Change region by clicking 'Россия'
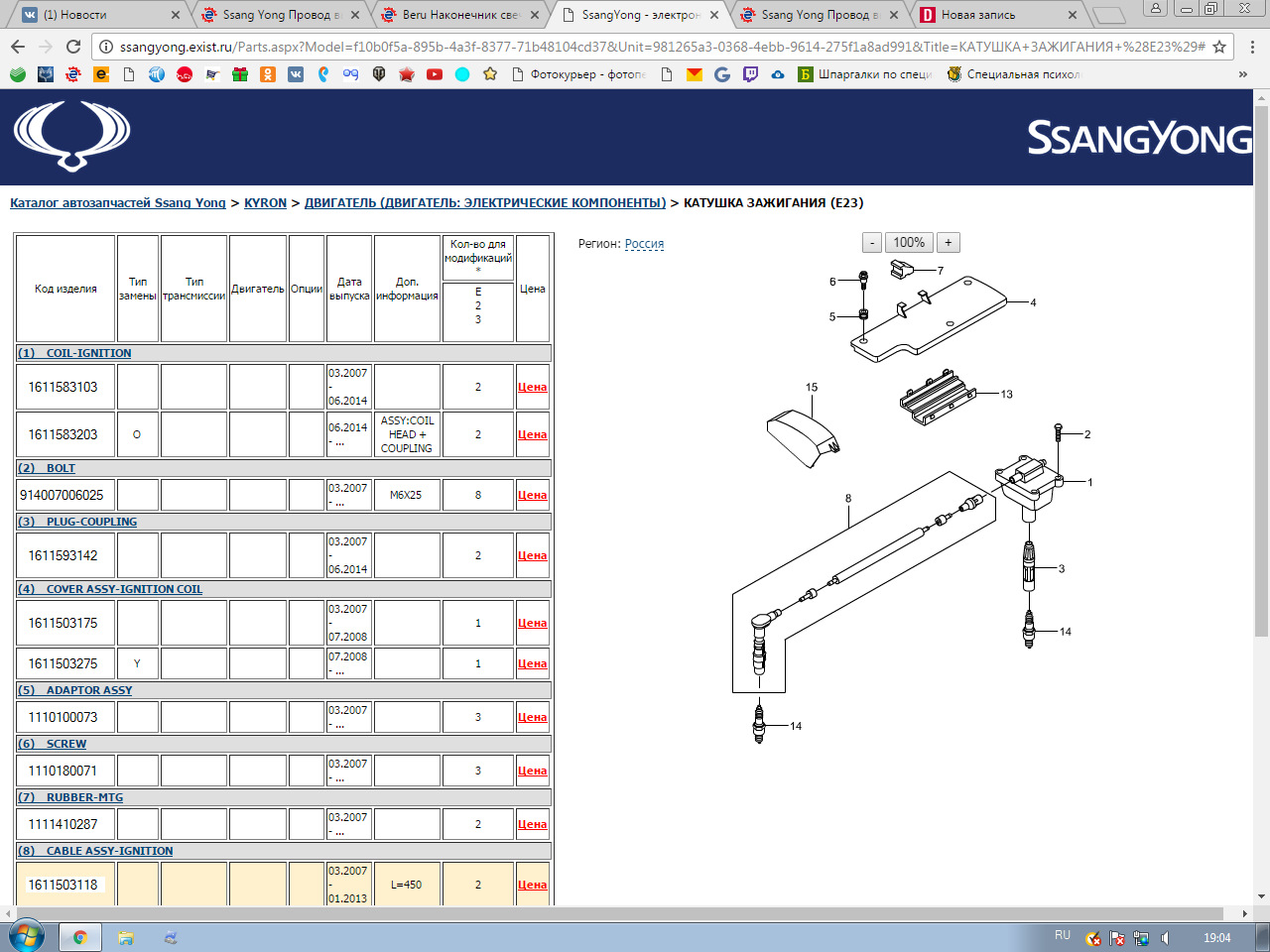The image size is (1270, 952). (644, 244)
